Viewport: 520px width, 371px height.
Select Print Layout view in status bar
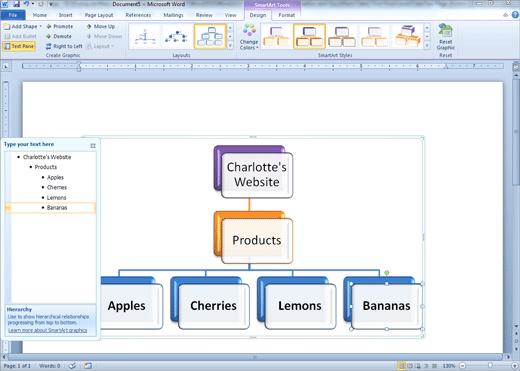tap(401, 366)
